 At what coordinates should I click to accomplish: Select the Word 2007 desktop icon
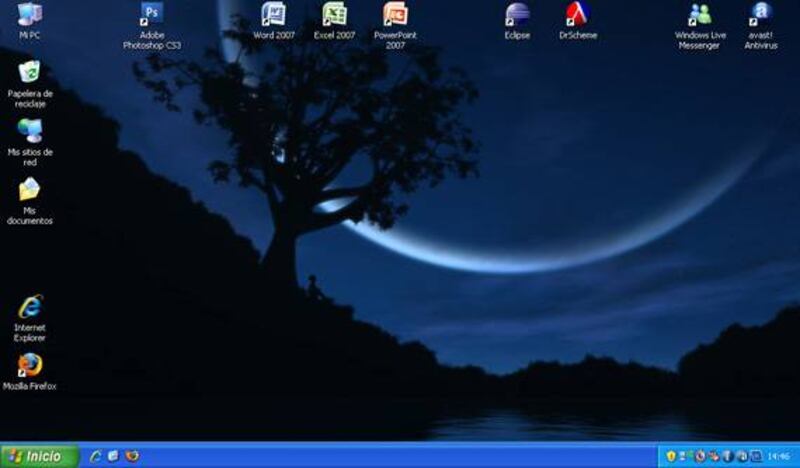[x=273, y=15]
